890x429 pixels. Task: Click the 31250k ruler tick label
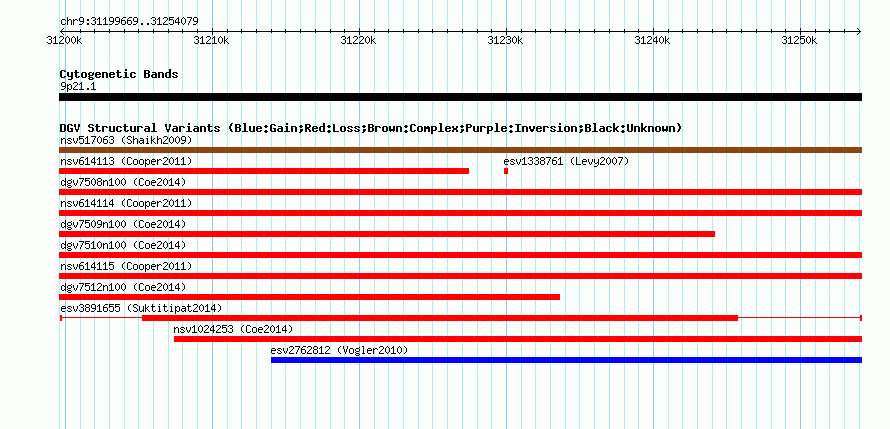click(x=800, y=40)
